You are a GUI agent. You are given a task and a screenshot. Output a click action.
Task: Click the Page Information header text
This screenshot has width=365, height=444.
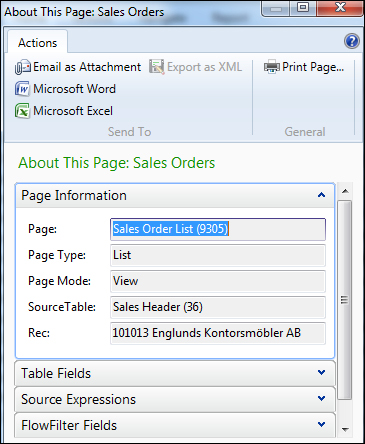(74, 195)
